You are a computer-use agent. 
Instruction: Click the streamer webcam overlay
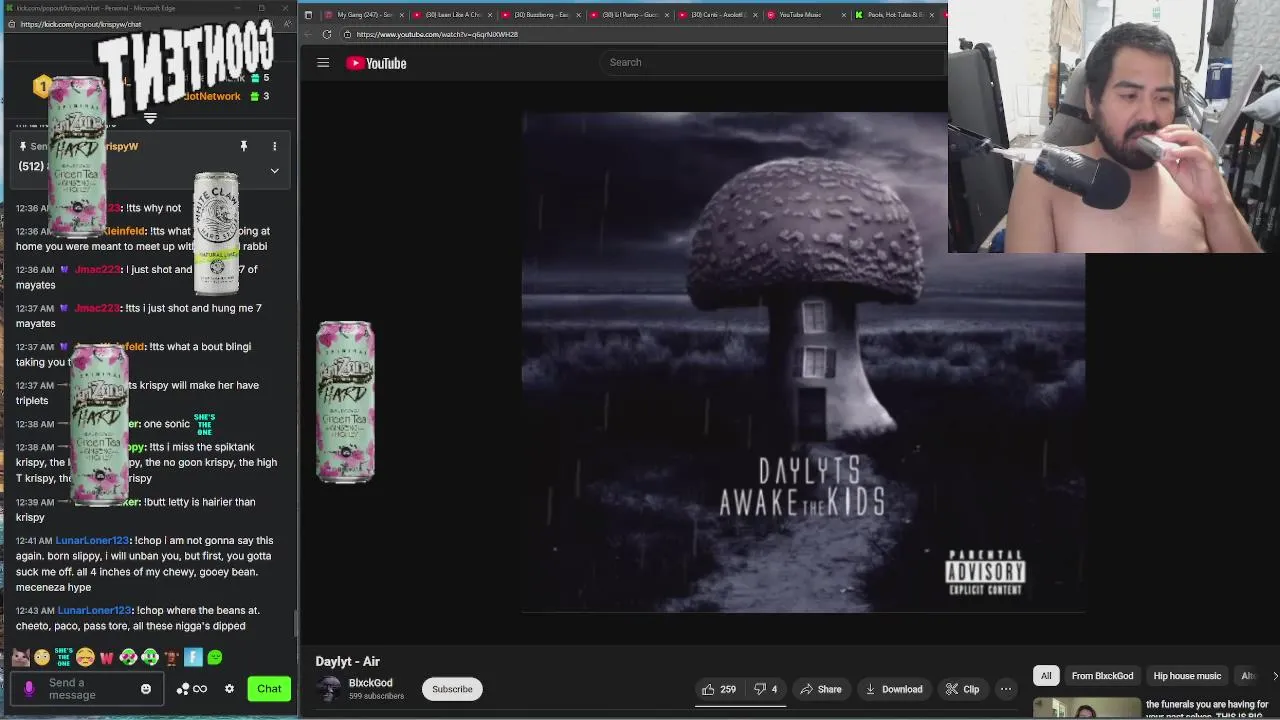(1114, 127)
